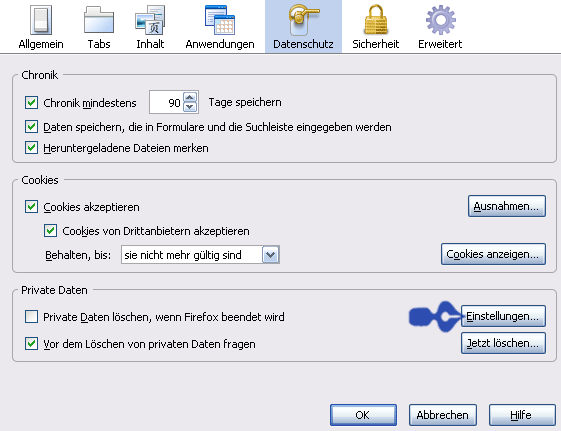Disable Cookies akzeptieren checkbox
The height and width of the screenshot is (431, 561).
(x=31, y=206)
